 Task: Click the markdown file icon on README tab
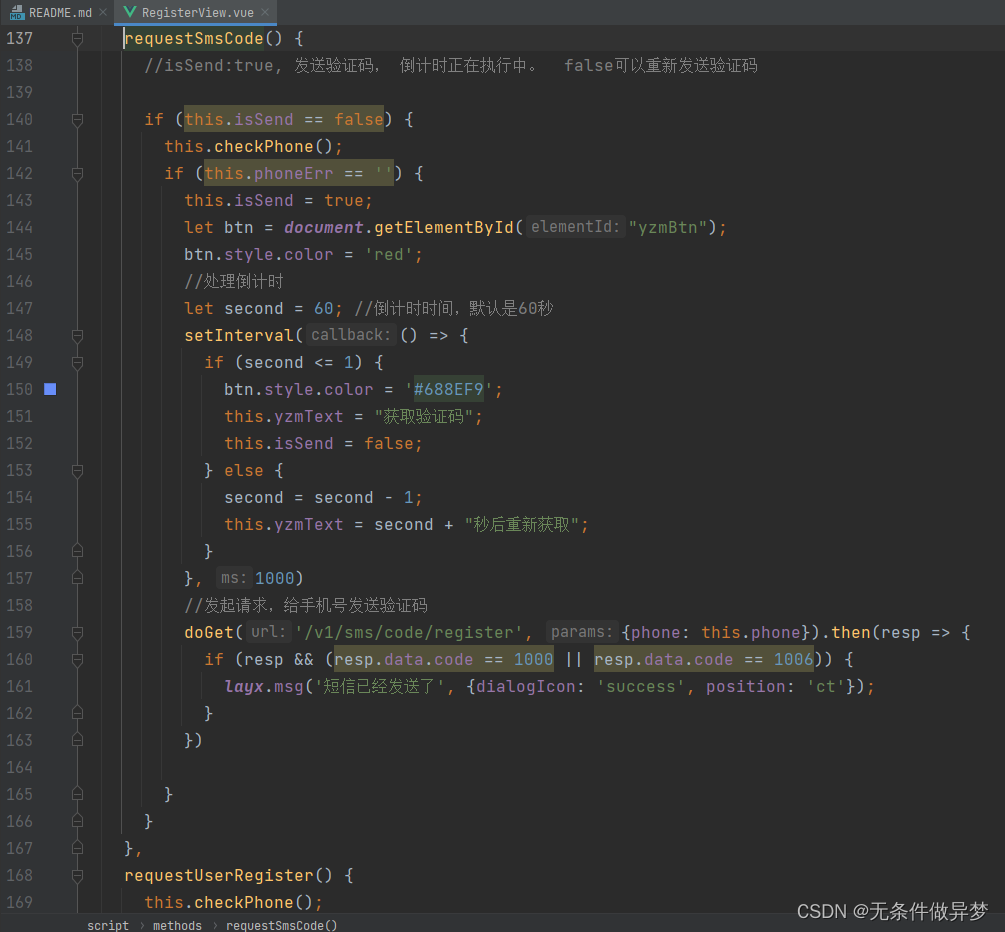point(17,12)
